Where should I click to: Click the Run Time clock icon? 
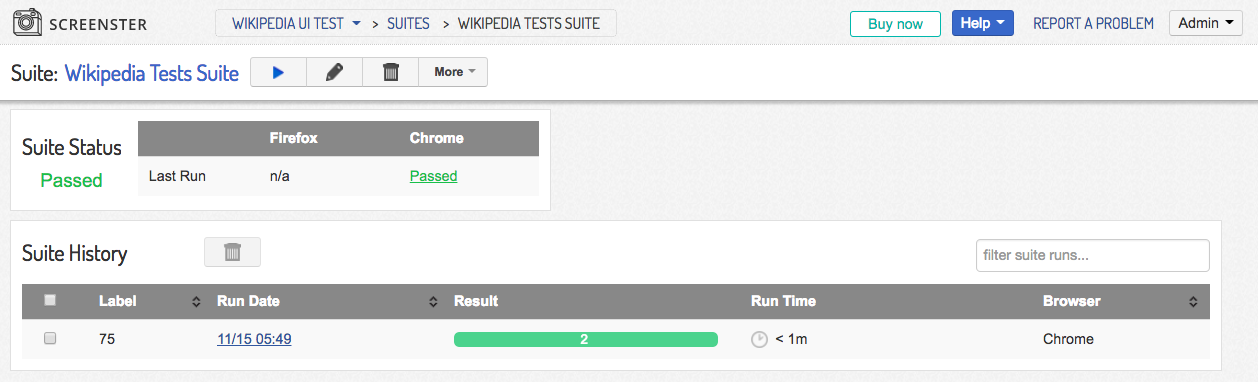point(760,339)
